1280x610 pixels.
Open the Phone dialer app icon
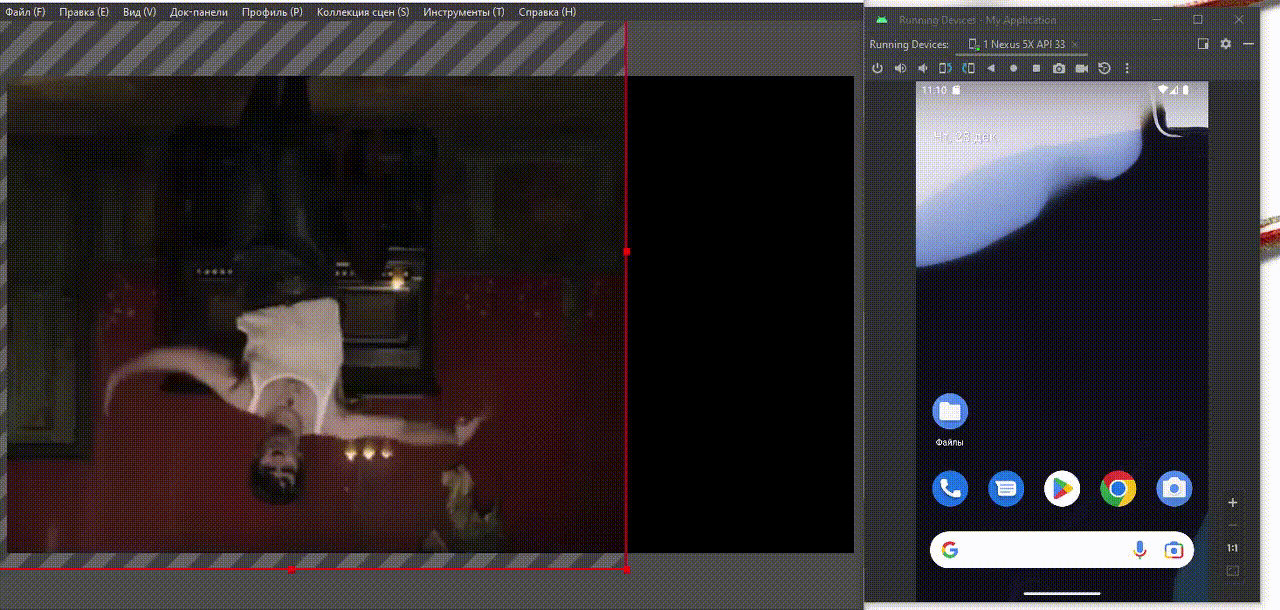pos(950,489)
